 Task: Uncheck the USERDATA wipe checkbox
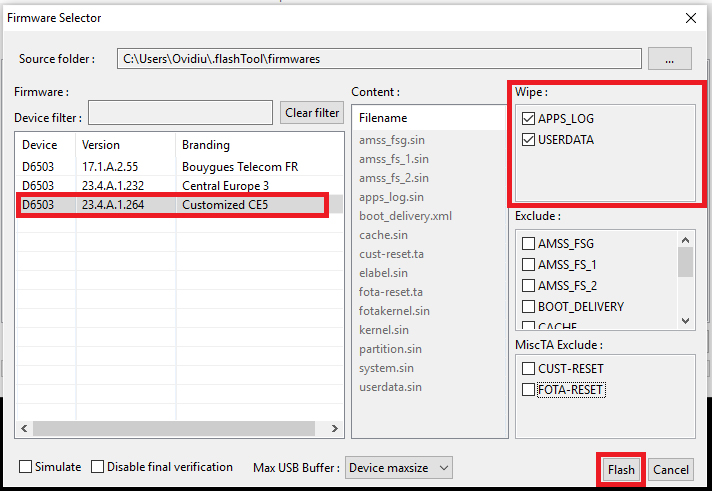coord(529,140)
